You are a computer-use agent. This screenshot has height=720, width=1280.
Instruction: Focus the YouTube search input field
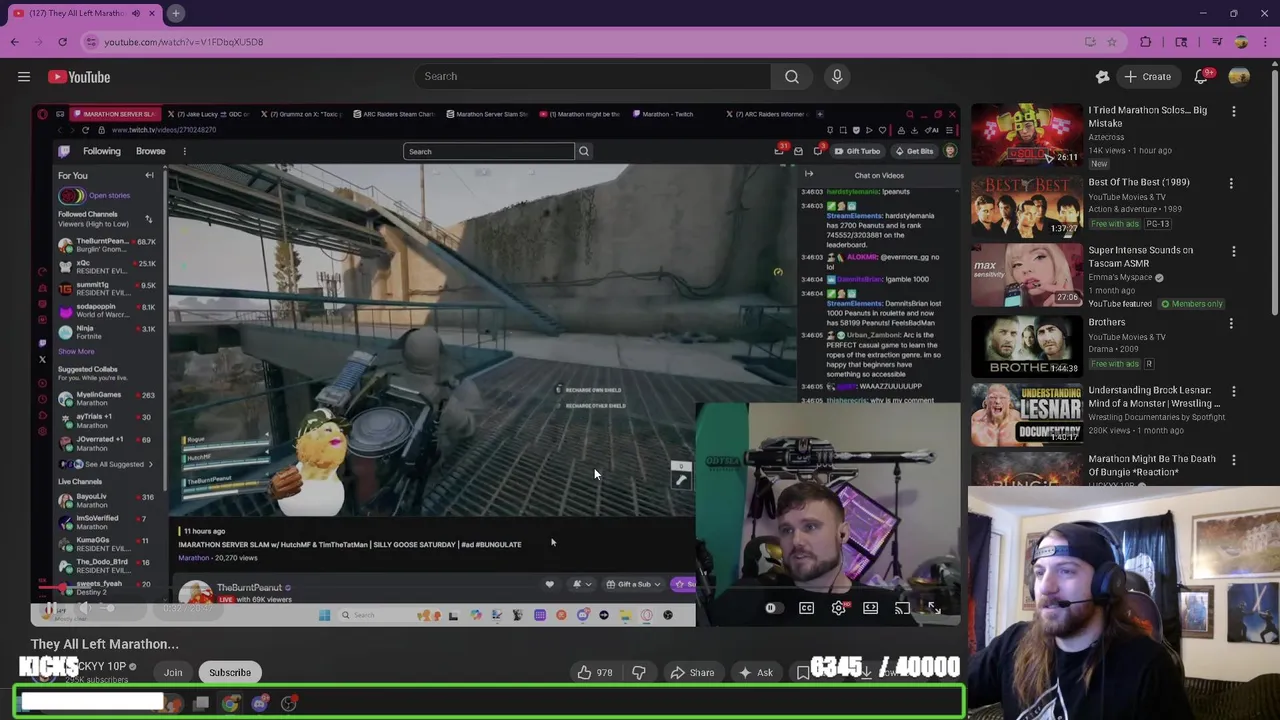[592, 76]
